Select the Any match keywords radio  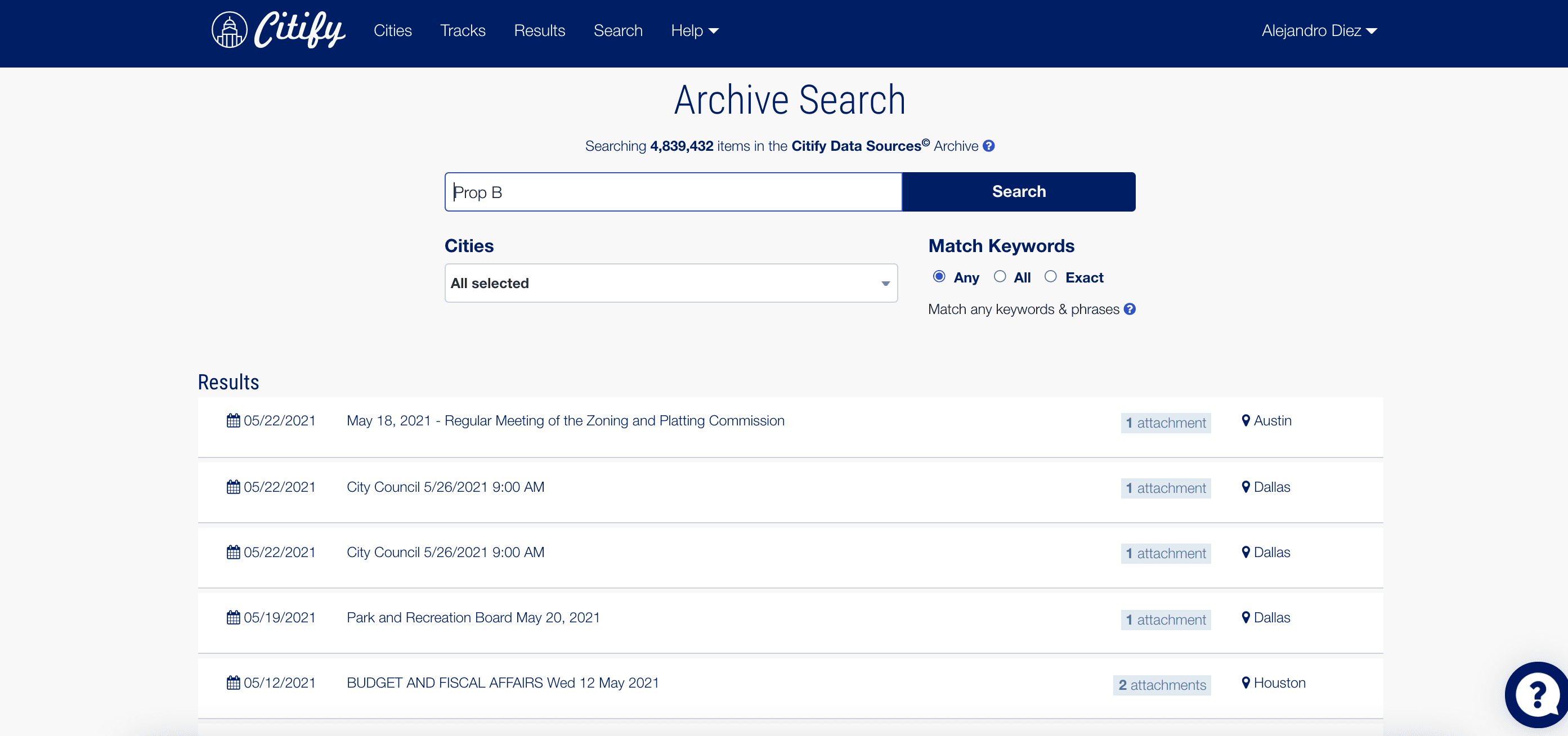pos(939,276)
